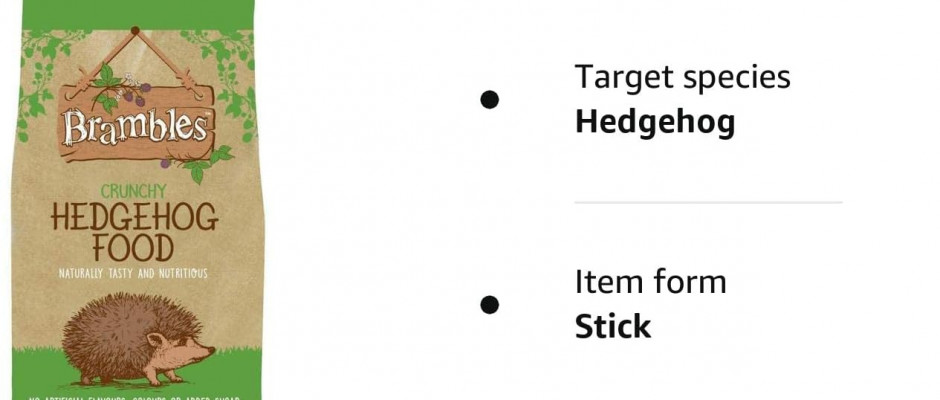Image resolution: width=940 pixels, height=400 pixels.
Task: Select the 'Item form' label
Action: pos(650,282)
